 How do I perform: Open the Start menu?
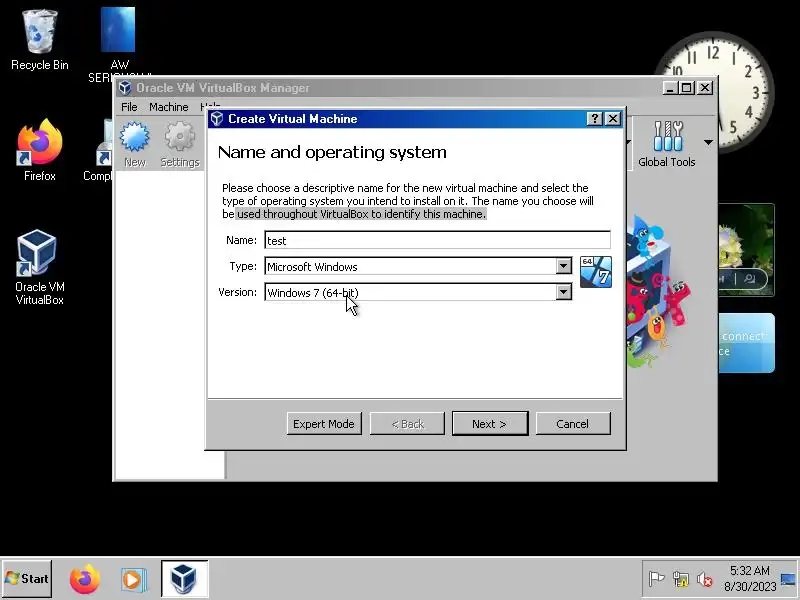[x=27, y=579]
